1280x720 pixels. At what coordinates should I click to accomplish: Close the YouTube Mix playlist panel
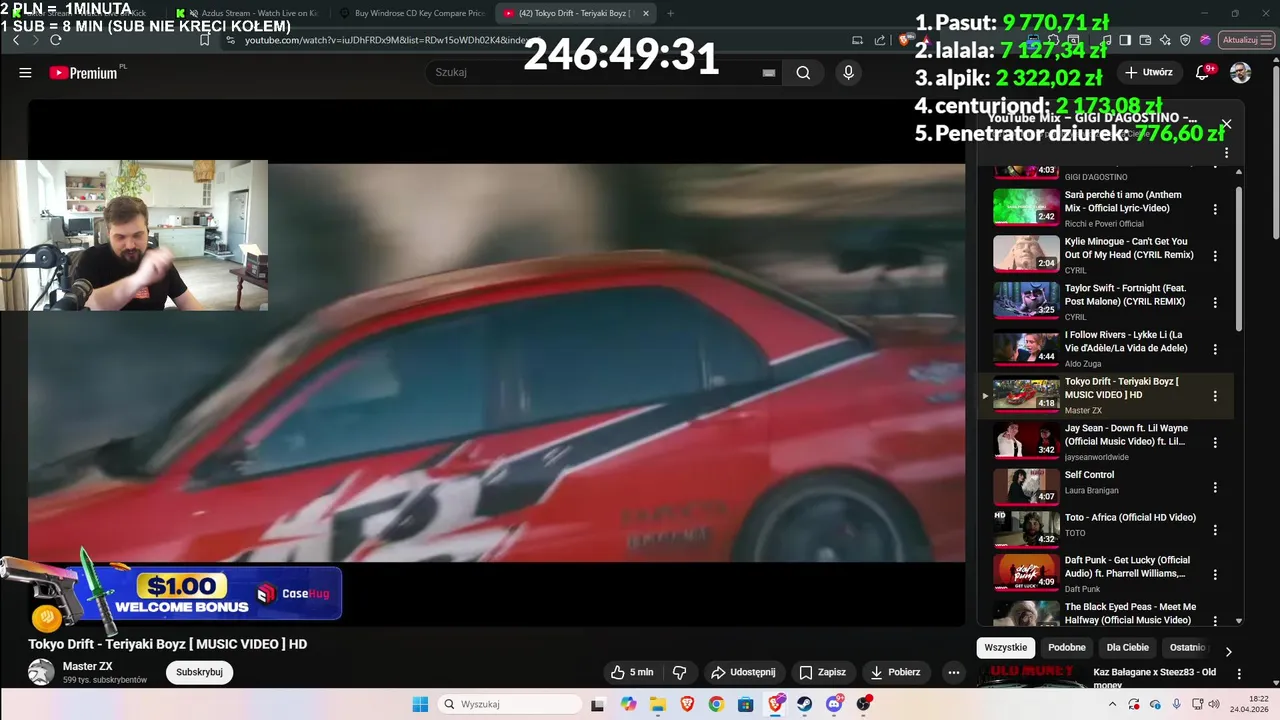coord(1226,124)
